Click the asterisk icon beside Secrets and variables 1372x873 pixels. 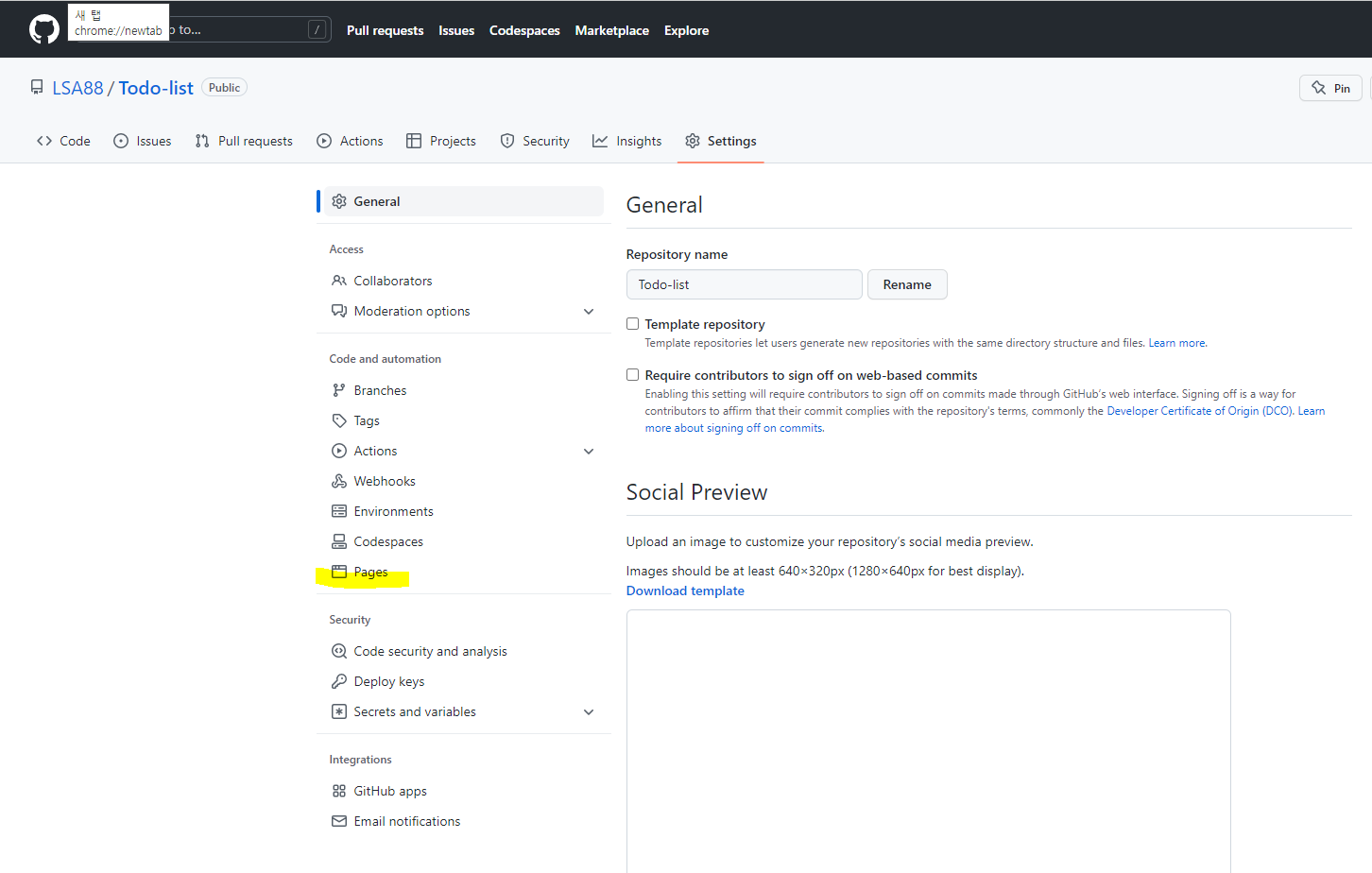339,711
